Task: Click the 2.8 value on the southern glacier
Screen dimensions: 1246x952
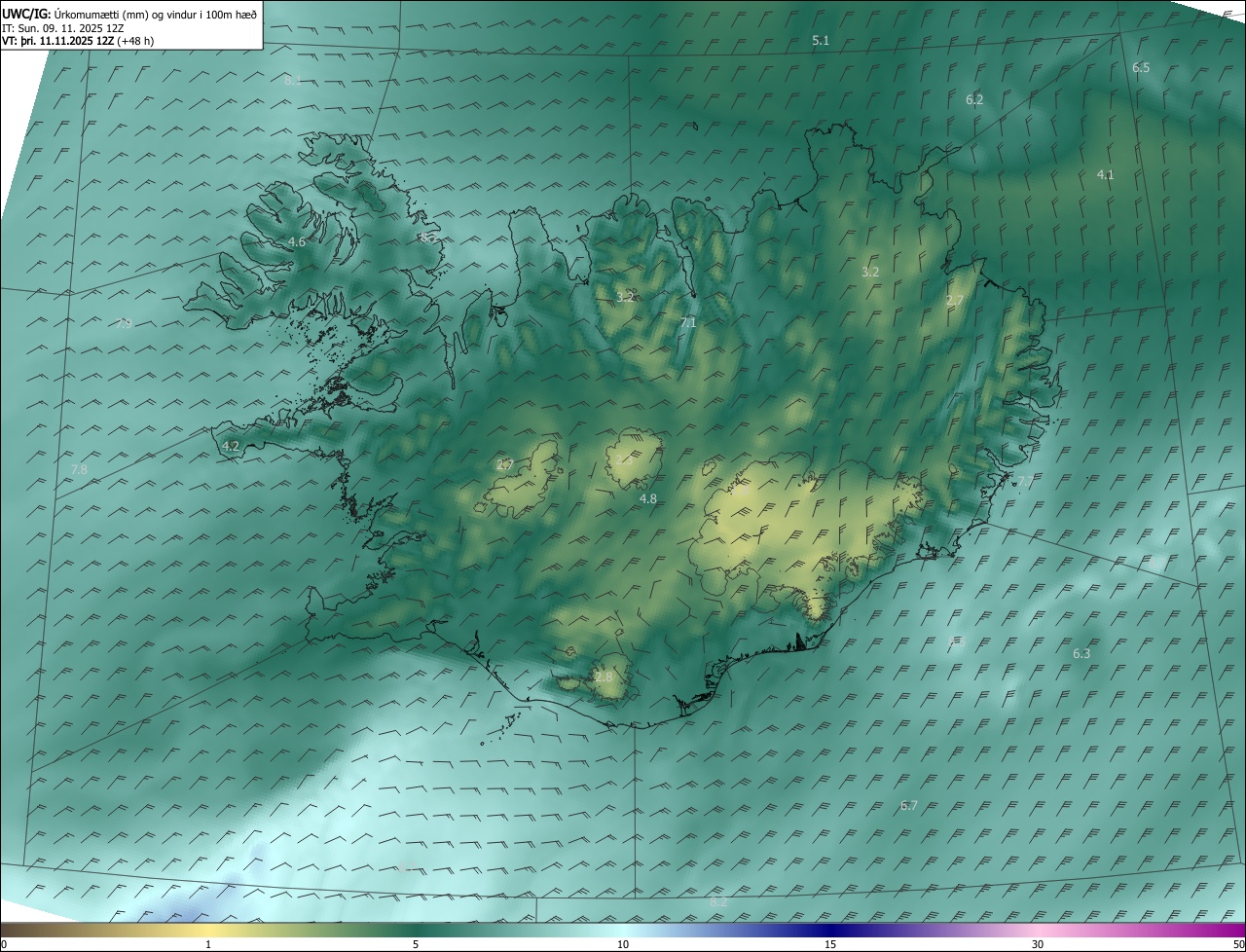Action: tap(604, 677)
